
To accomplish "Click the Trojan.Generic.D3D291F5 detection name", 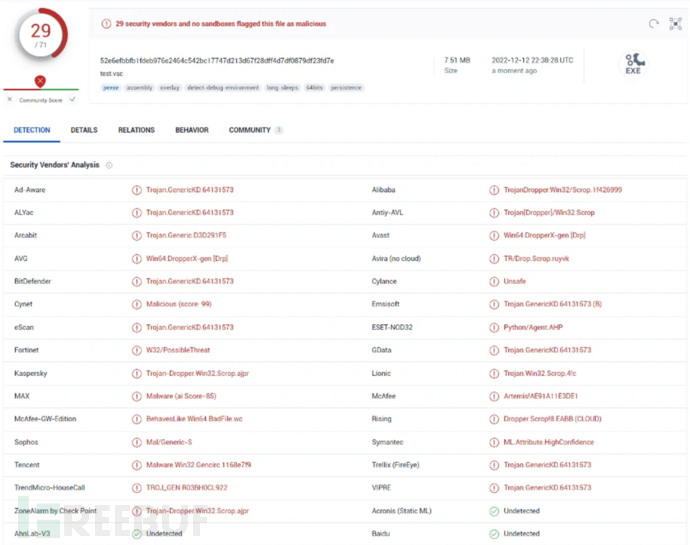I will click(x=186, y=236).
